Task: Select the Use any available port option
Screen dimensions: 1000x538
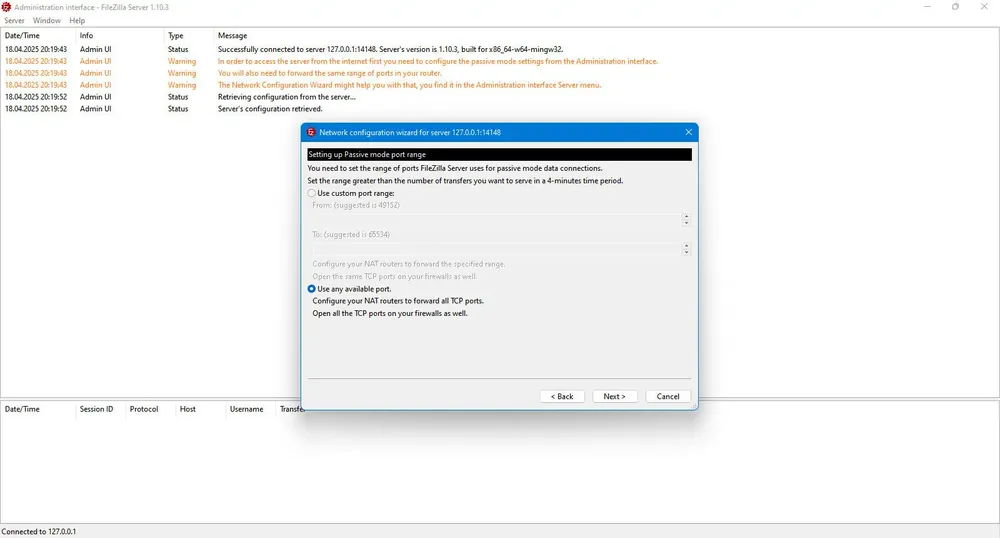Action: click(x=312, y=289)
